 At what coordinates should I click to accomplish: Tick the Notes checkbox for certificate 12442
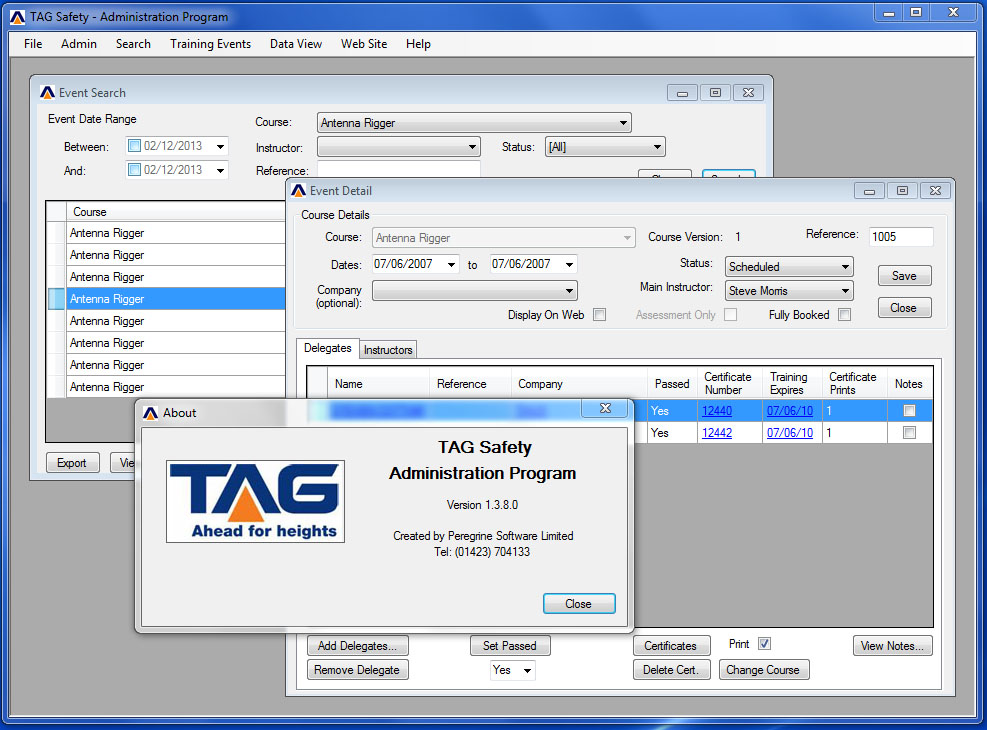tap(909, 432)
